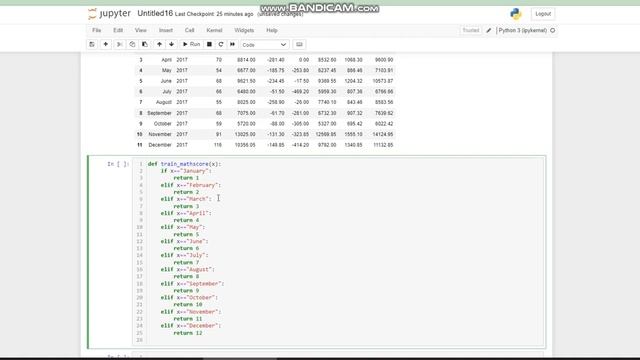This screenshot has height=360, width=640.
Task: Click the Jupyter logo
Action: click(x=109, y=14)
